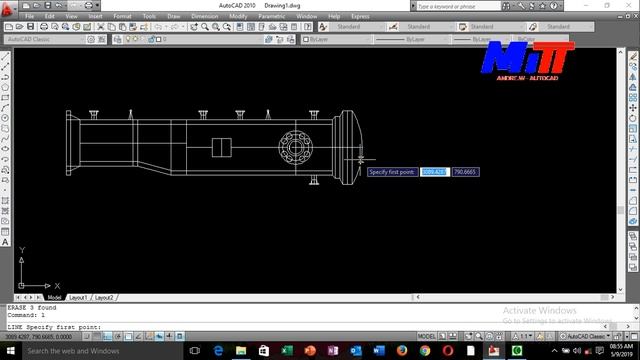640x360 pixels.
Task: Select the Move modify tool
Action: pos(633,108)
